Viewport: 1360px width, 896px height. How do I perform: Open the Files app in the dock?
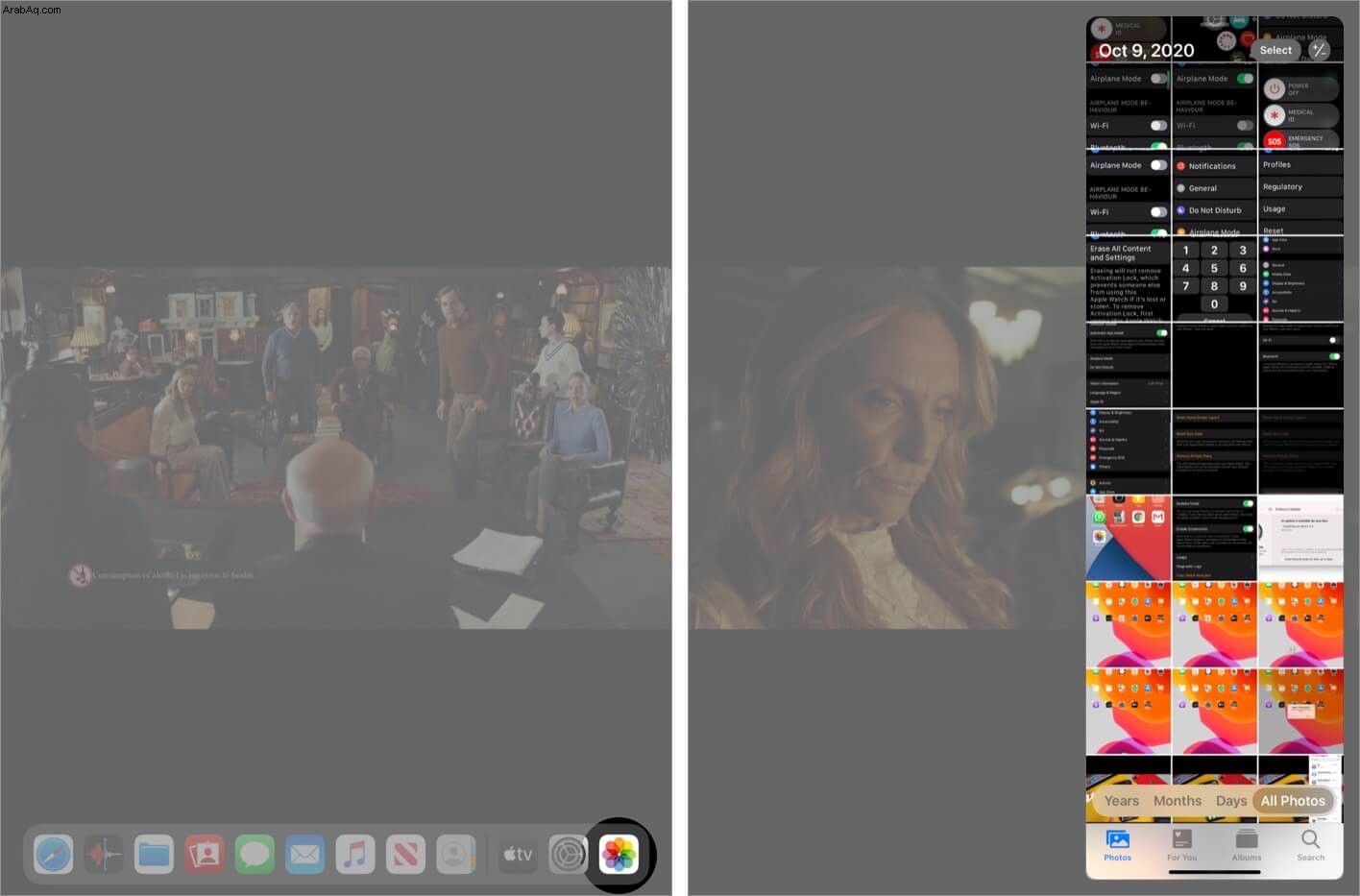154,854
